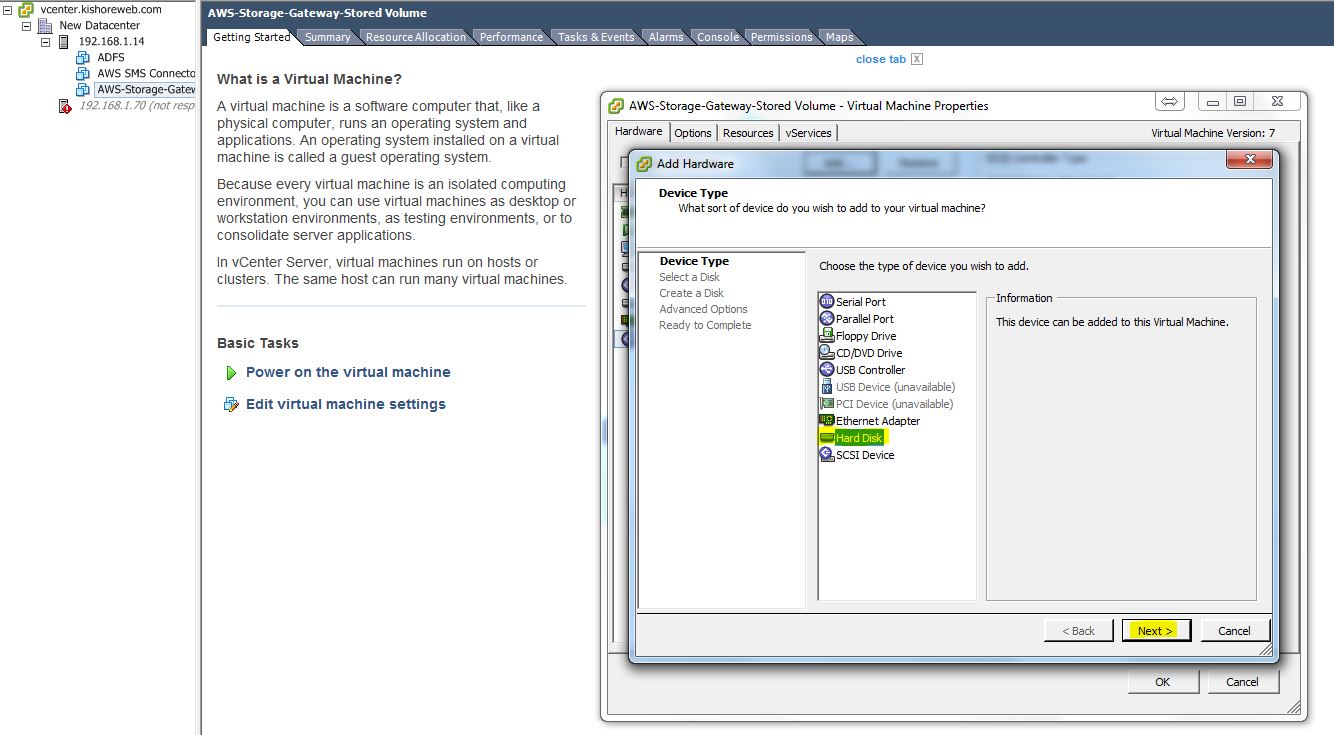Choose the Ethernet Adapter icon
Viewport: 1334px width, 735px height.
pos(827,420)
